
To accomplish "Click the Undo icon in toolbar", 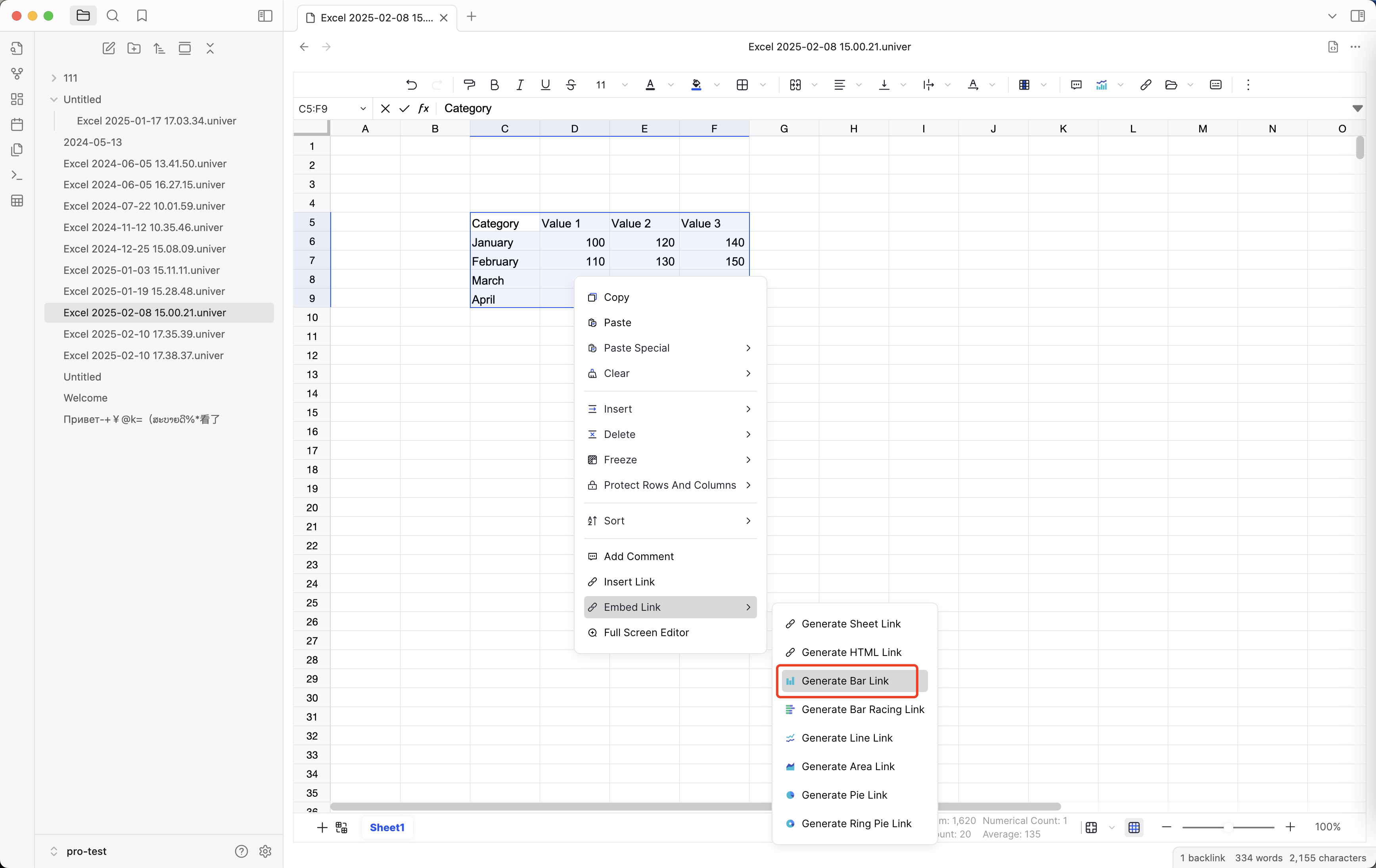I will coord(412,84).
